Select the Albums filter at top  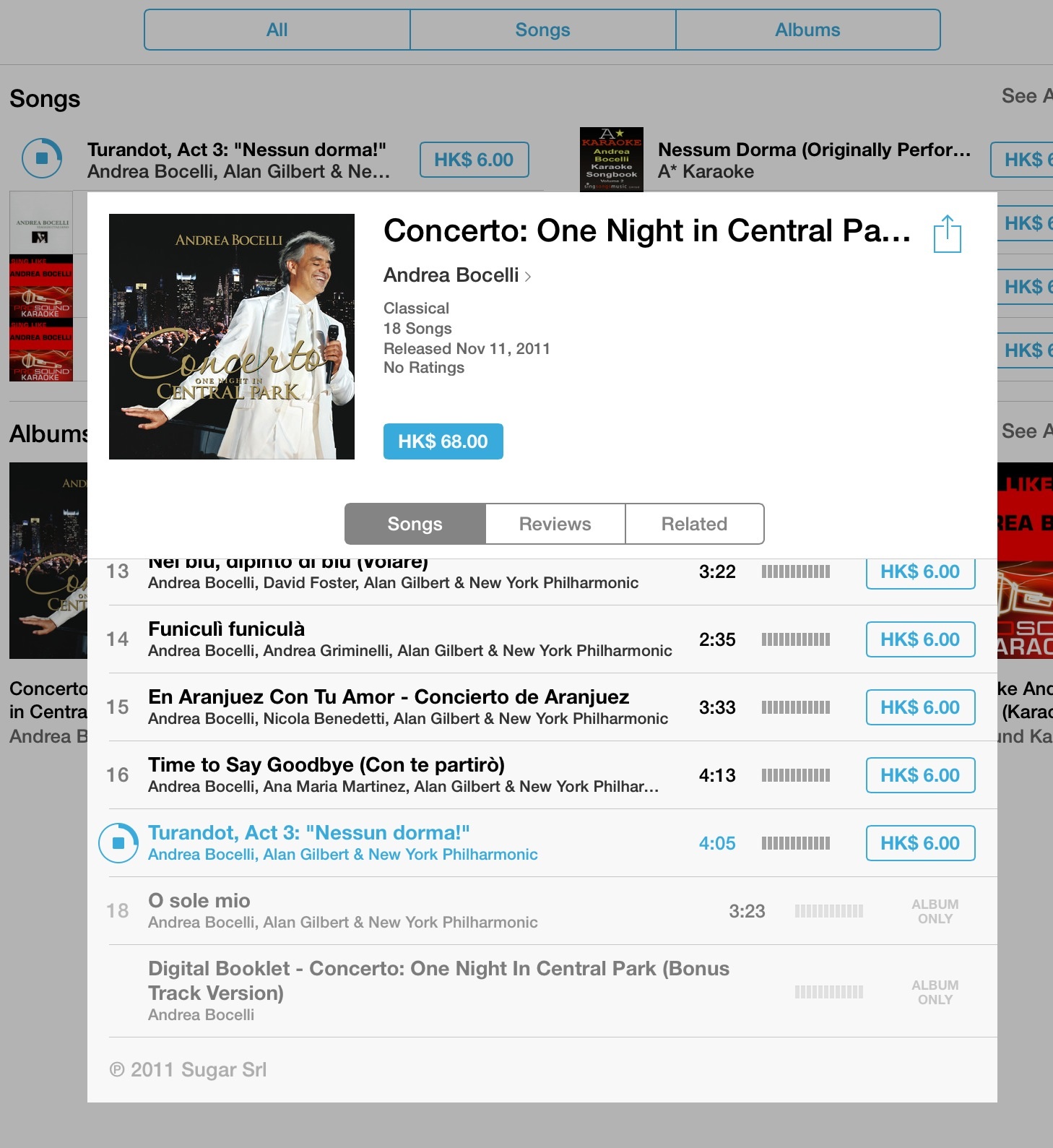tap(807, 30)
